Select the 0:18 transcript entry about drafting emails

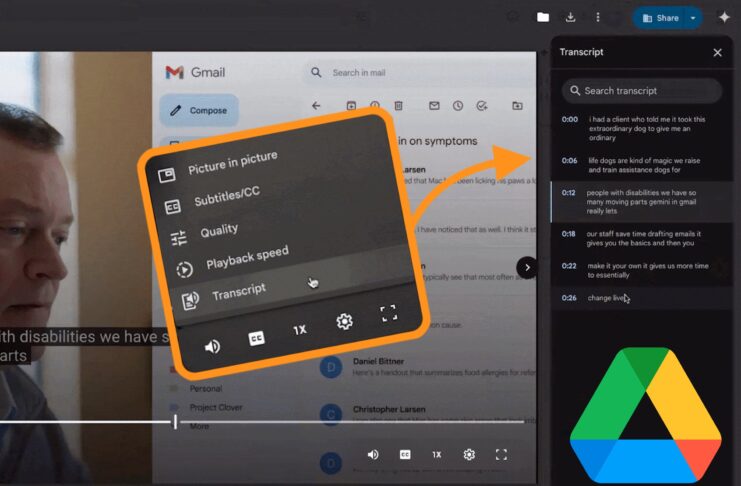click(642, 238)
